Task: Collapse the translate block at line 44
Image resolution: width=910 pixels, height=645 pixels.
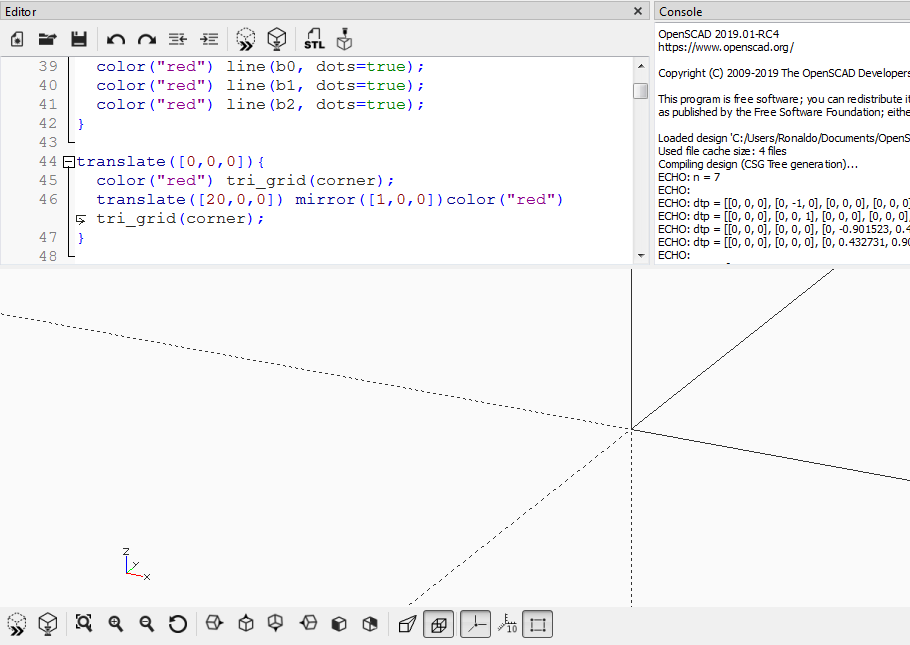Action: click(x=68, y=162)
